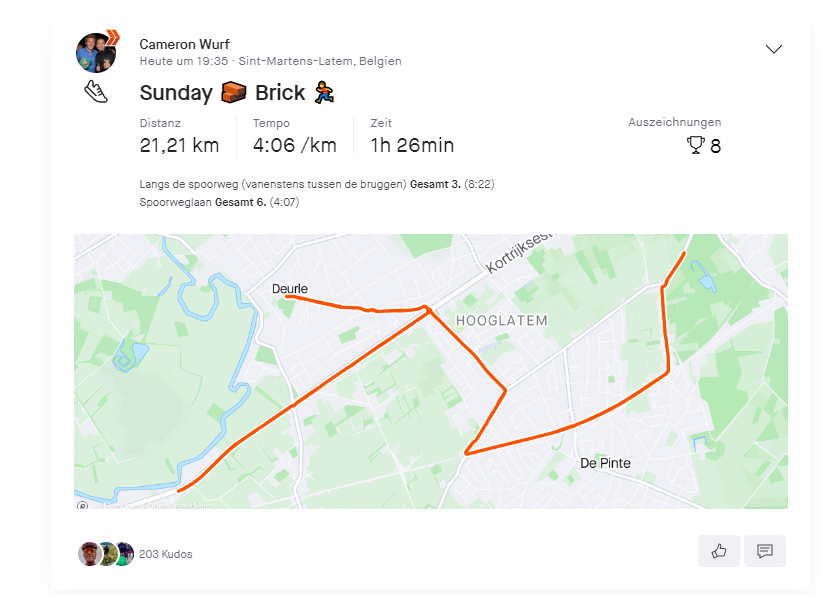Click the third kudos giver avatar

pyautogui.click(x=124, y=554)
